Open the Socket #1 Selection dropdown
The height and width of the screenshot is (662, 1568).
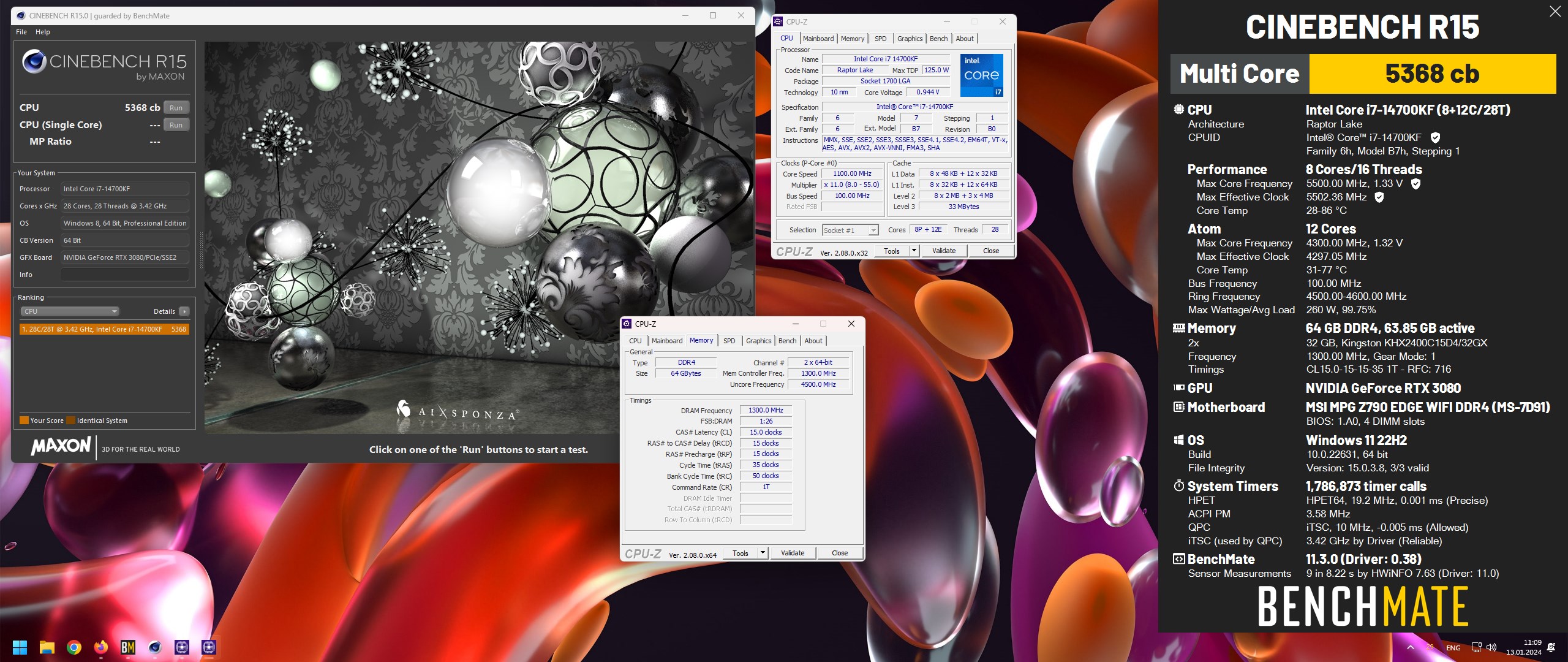[850, 230]
